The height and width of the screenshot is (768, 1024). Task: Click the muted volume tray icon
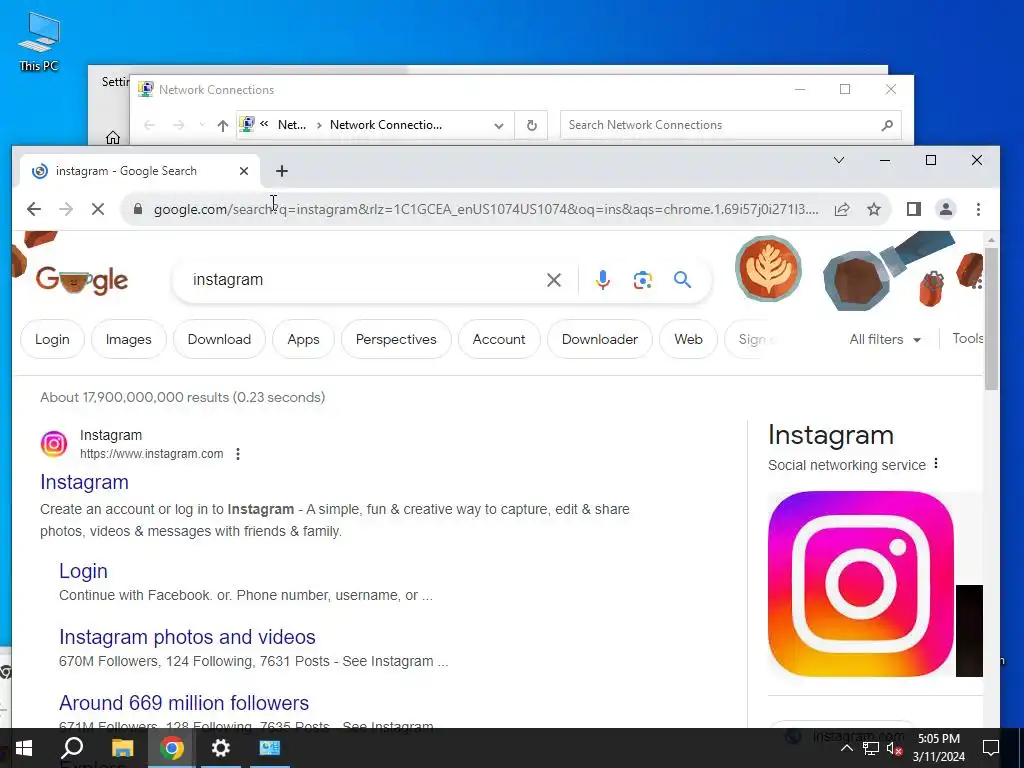(x=895, y=748)
